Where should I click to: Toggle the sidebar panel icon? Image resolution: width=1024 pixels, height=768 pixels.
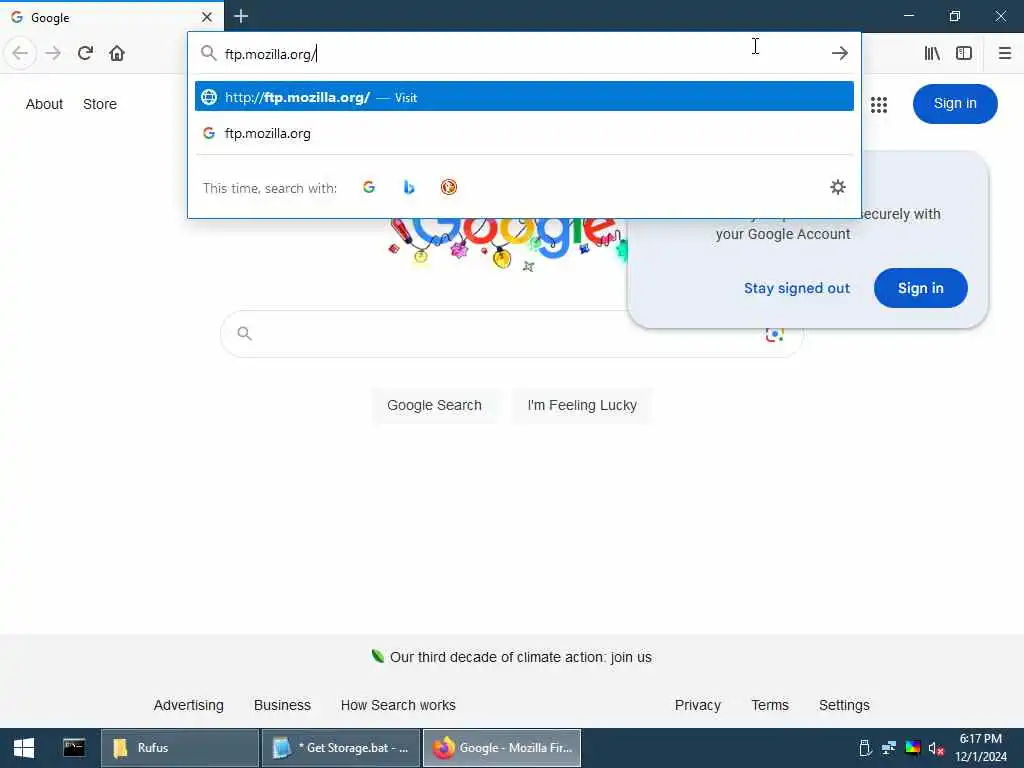click(x=964, y=53)
